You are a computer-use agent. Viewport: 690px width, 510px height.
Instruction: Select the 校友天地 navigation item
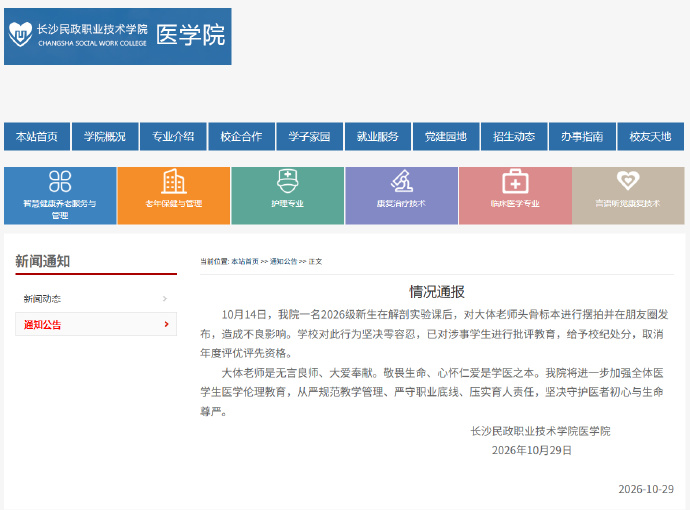(x=651, y=136)
